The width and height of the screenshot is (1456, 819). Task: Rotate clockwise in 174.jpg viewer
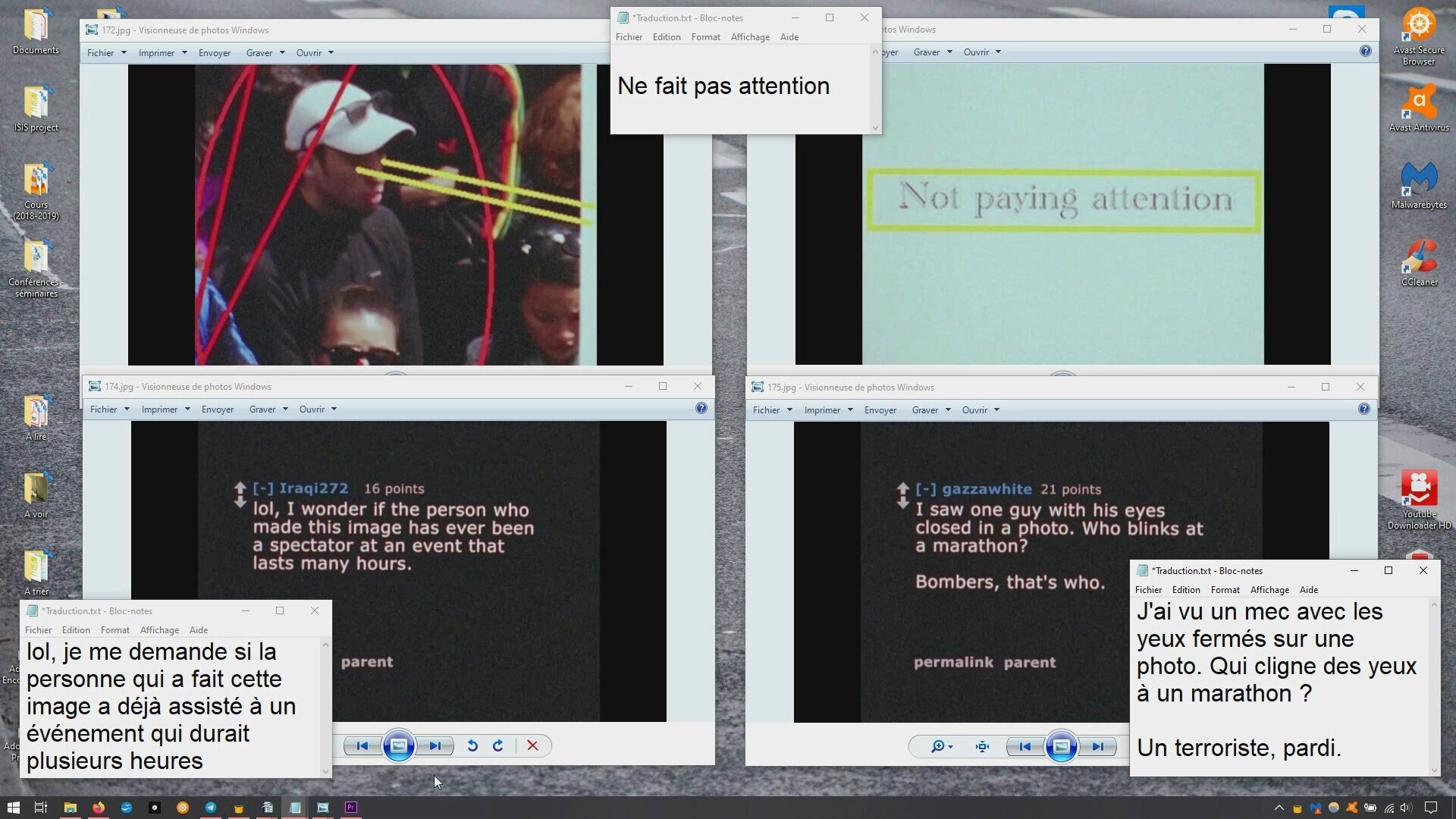click(498, 745)
